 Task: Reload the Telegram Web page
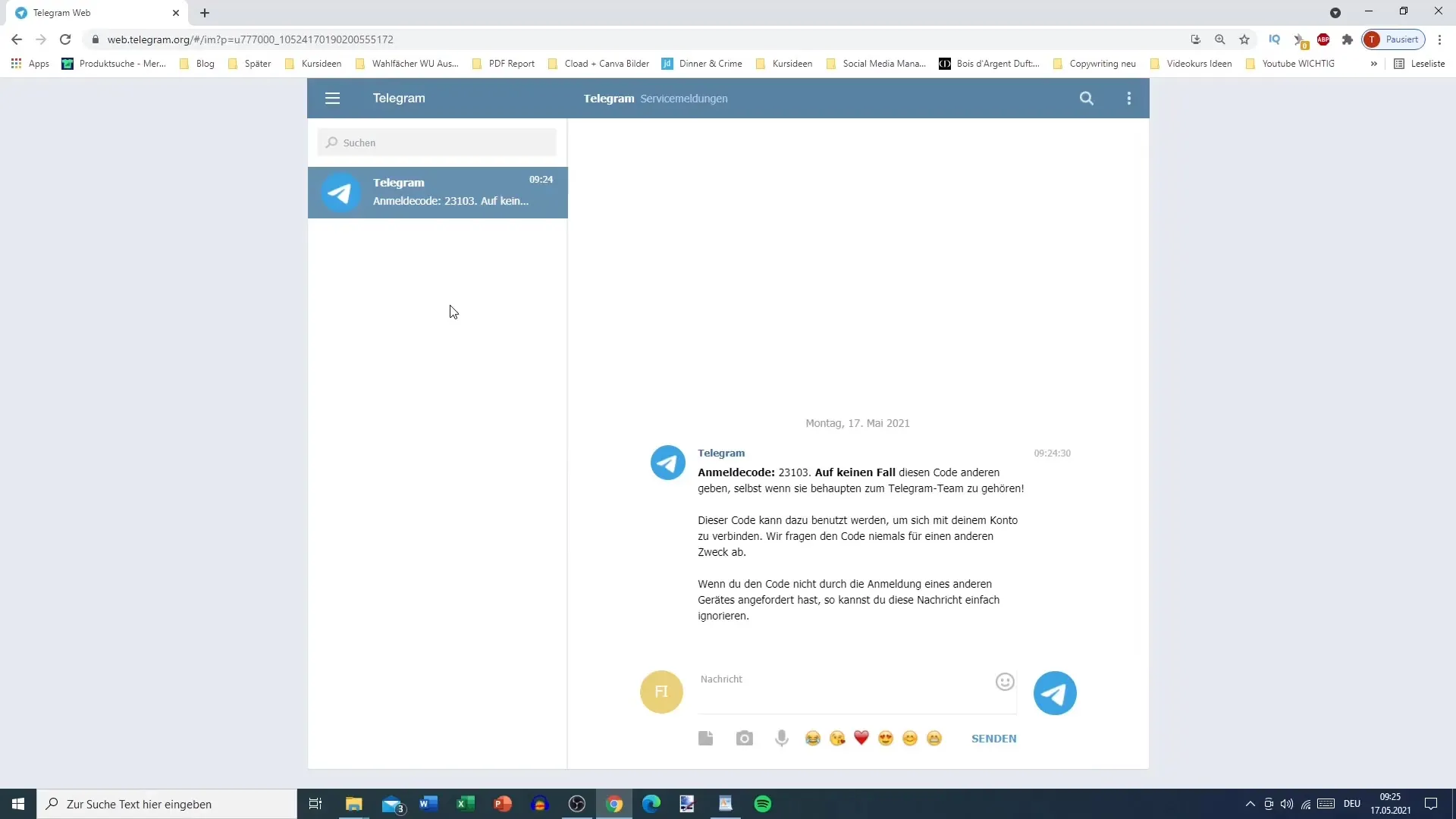point(65,39)
